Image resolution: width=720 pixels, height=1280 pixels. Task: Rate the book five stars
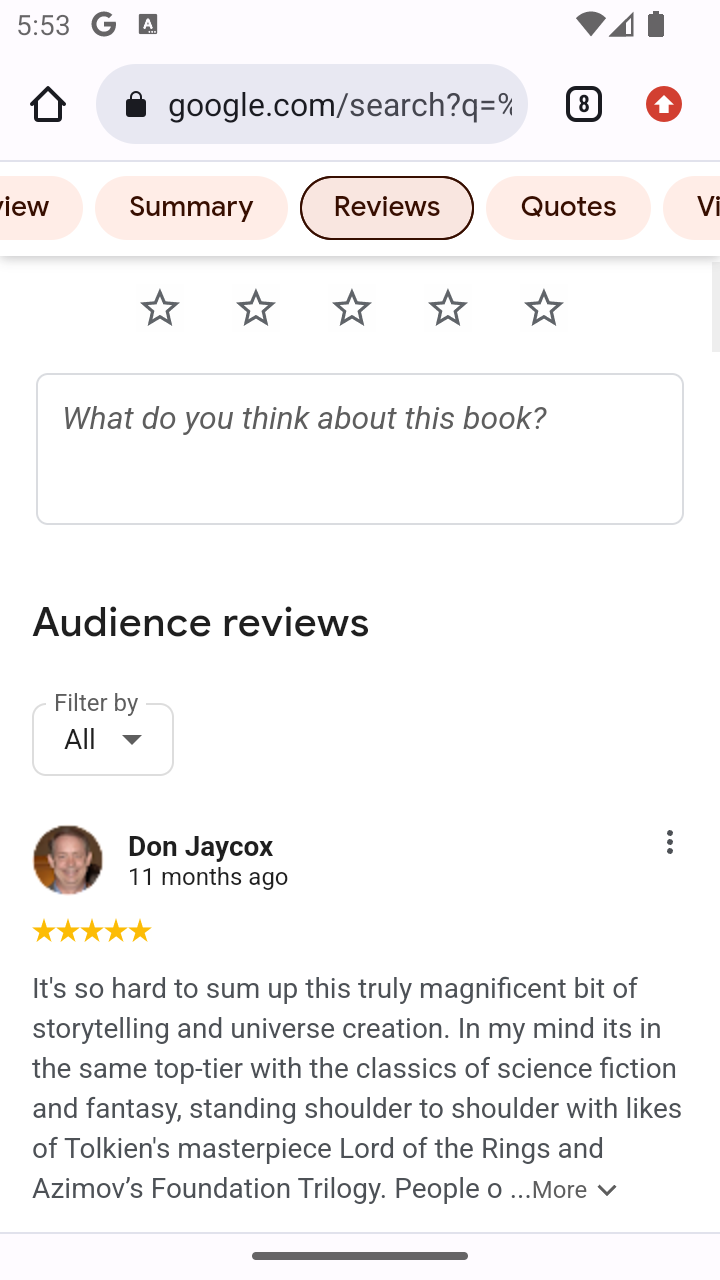point(544,308)
